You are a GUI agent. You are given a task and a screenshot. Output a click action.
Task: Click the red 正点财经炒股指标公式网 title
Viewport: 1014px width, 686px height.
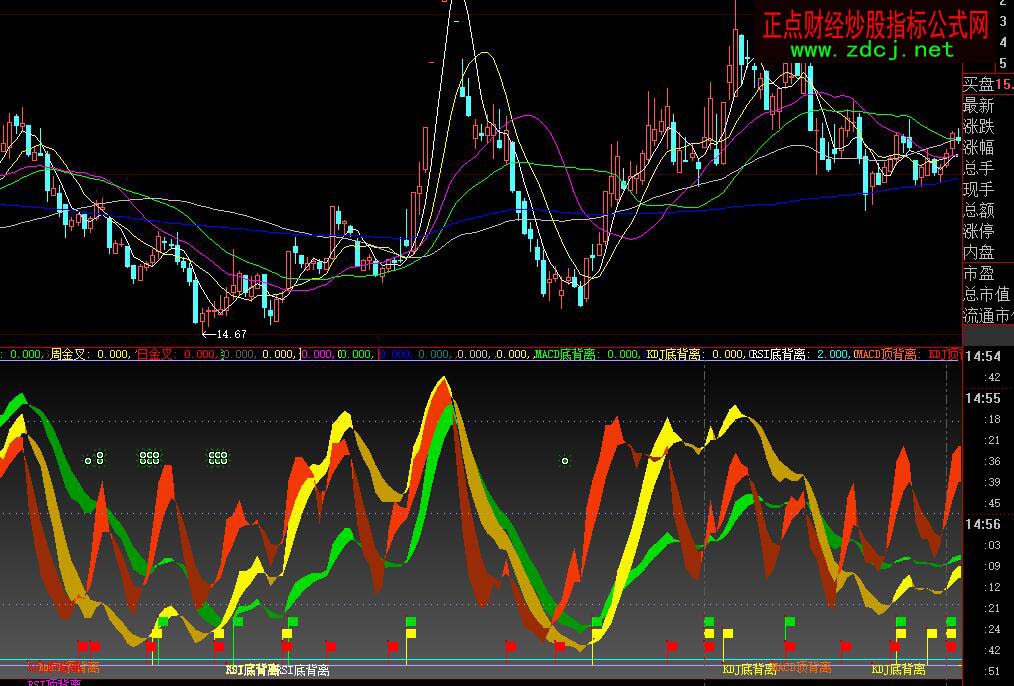tap(875, 22)
